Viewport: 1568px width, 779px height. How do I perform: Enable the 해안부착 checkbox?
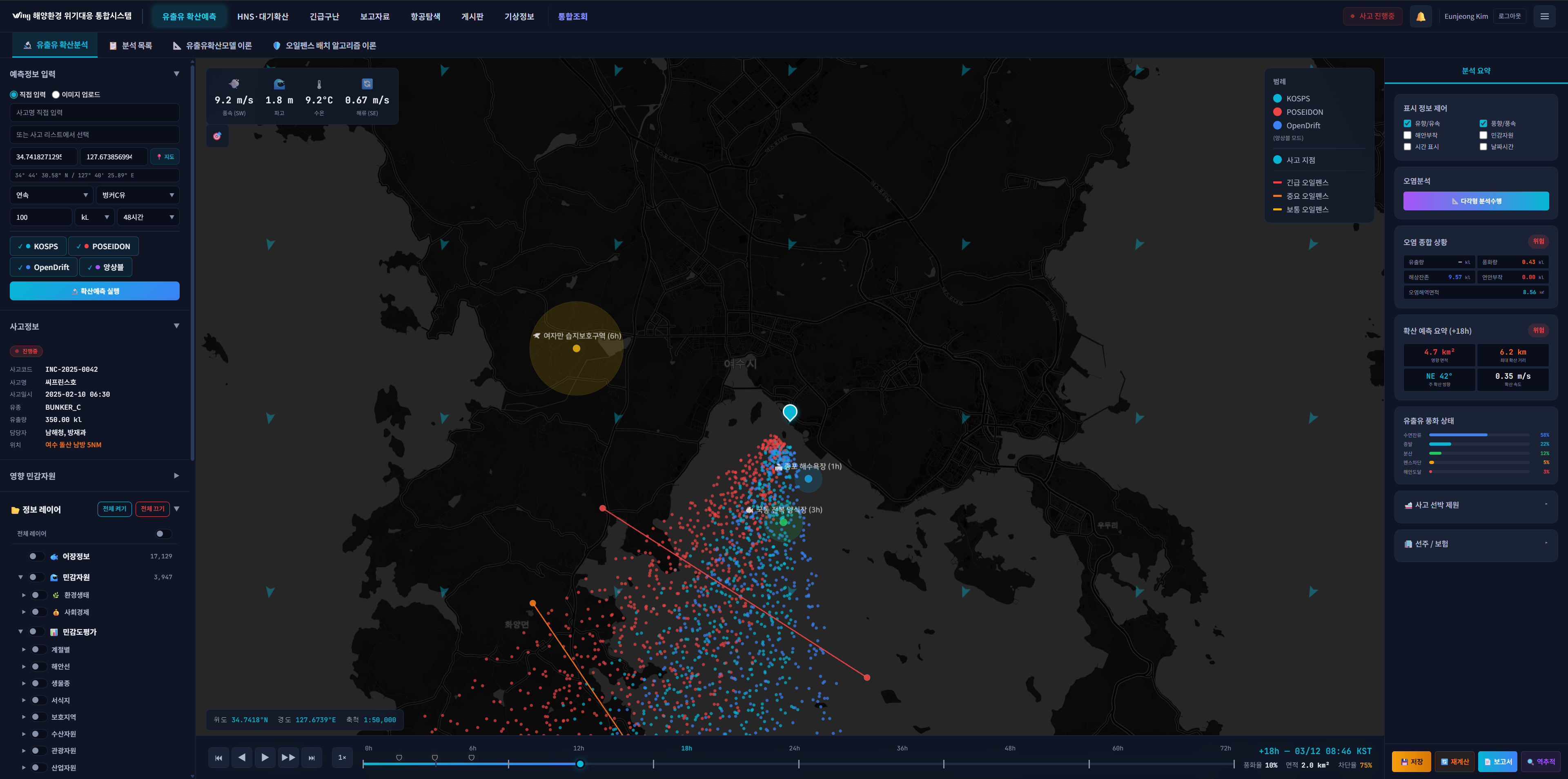(1407, 135)
